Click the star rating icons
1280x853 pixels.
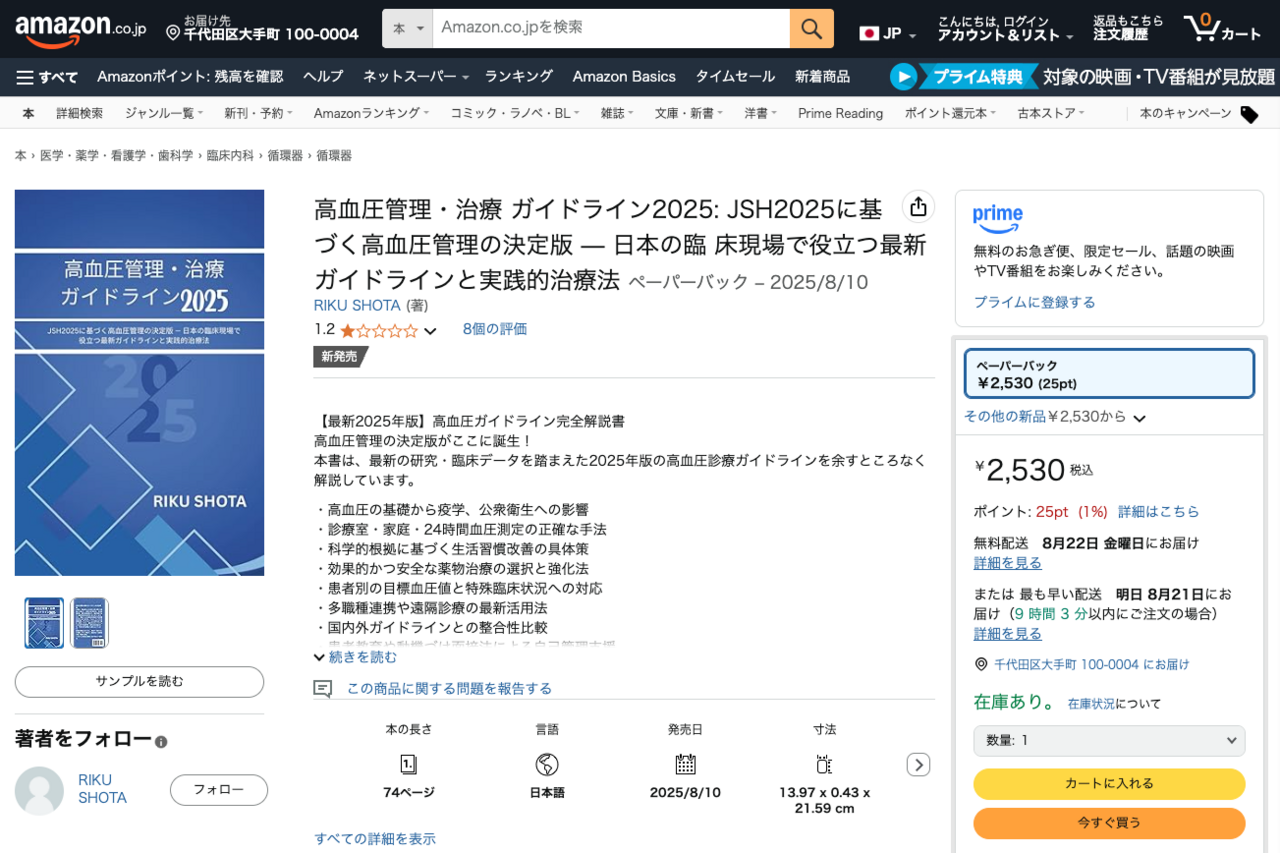pyautogui.click(x=379, y=330)
